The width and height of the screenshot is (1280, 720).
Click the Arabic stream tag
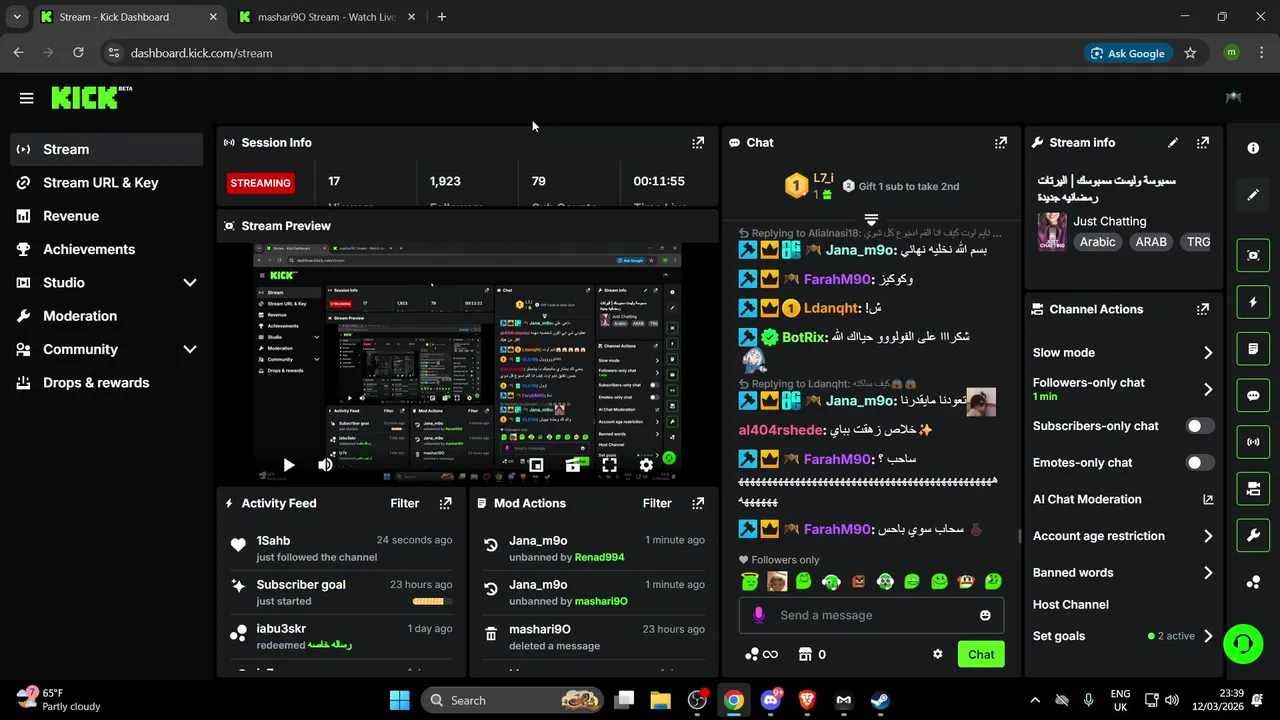tap(1097, 242)
